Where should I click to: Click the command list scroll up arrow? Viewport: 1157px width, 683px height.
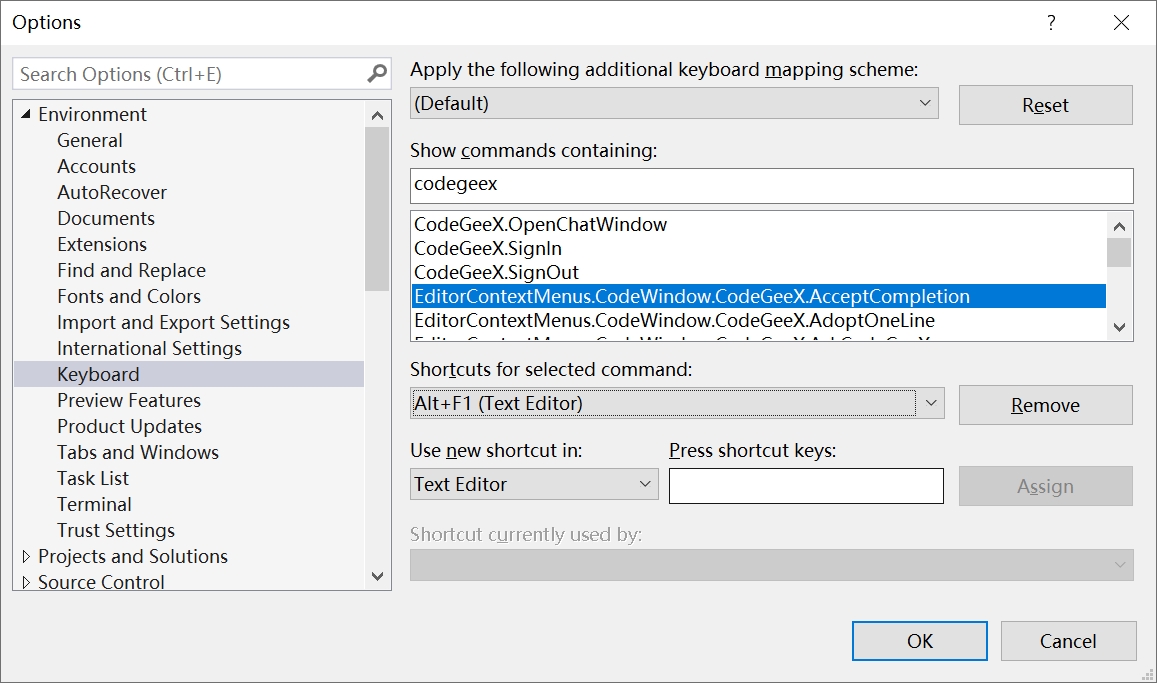point(1119,226)
